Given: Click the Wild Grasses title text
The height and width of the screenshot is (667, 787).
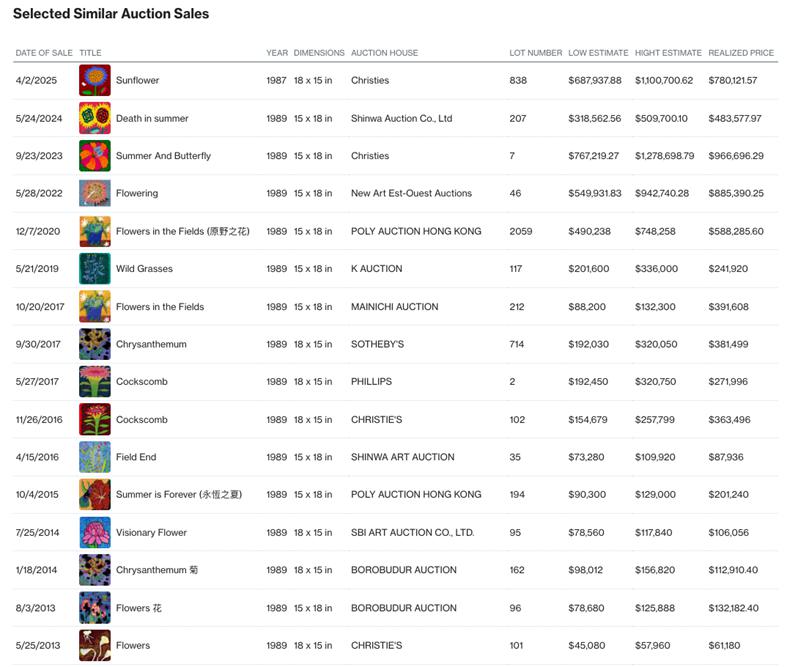Looking at the screenshot, I should (x=143, y=269).
